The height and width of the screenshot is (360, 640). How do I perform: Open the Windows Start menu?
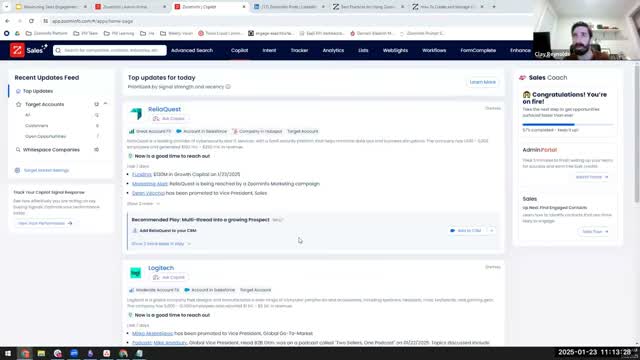pyautogui.click(x=8, y=353)
